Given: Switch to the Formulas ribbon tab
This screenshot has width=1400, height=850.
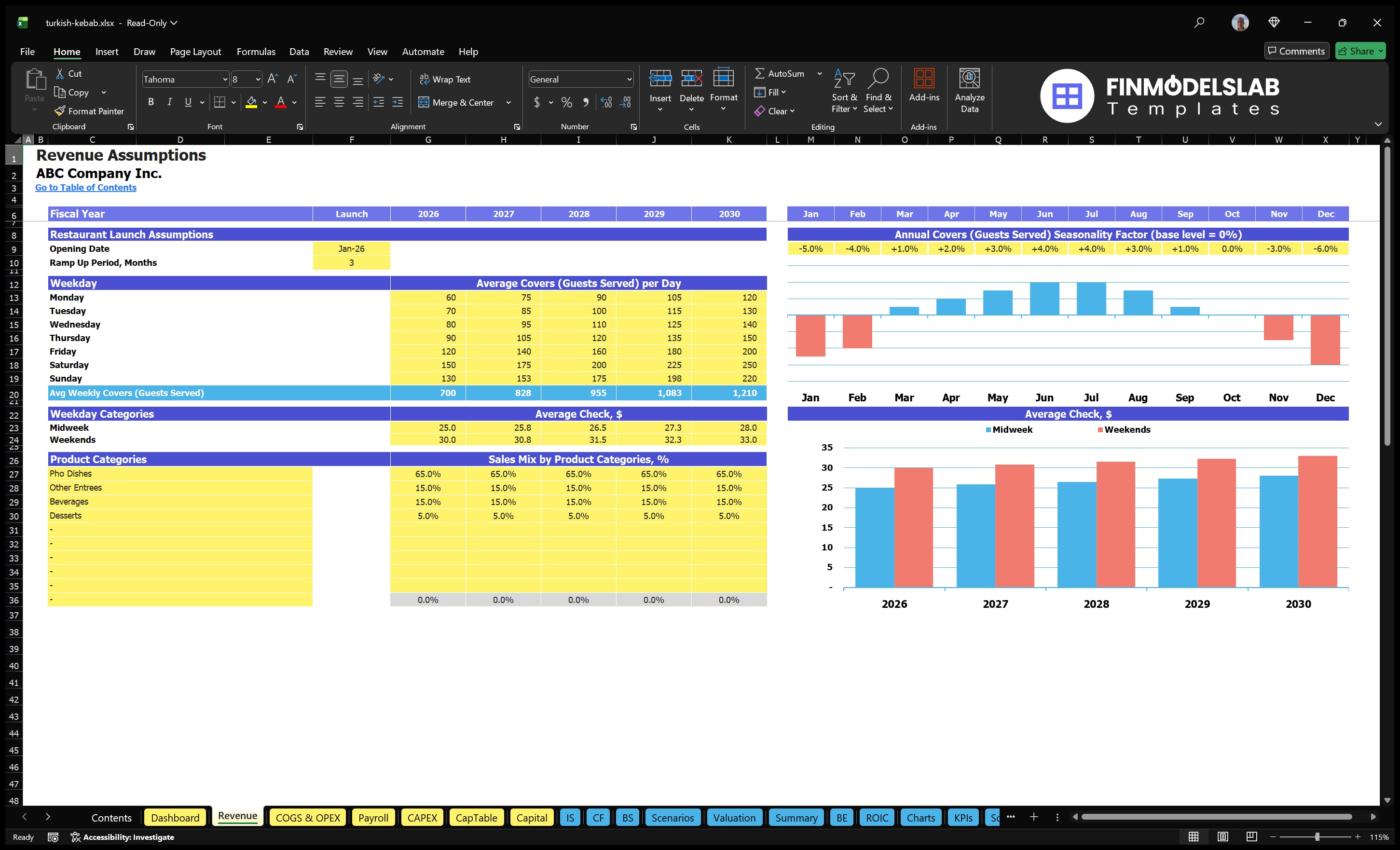Looking at the screenshot, I should pyautogui.click(x=256, y=51).
